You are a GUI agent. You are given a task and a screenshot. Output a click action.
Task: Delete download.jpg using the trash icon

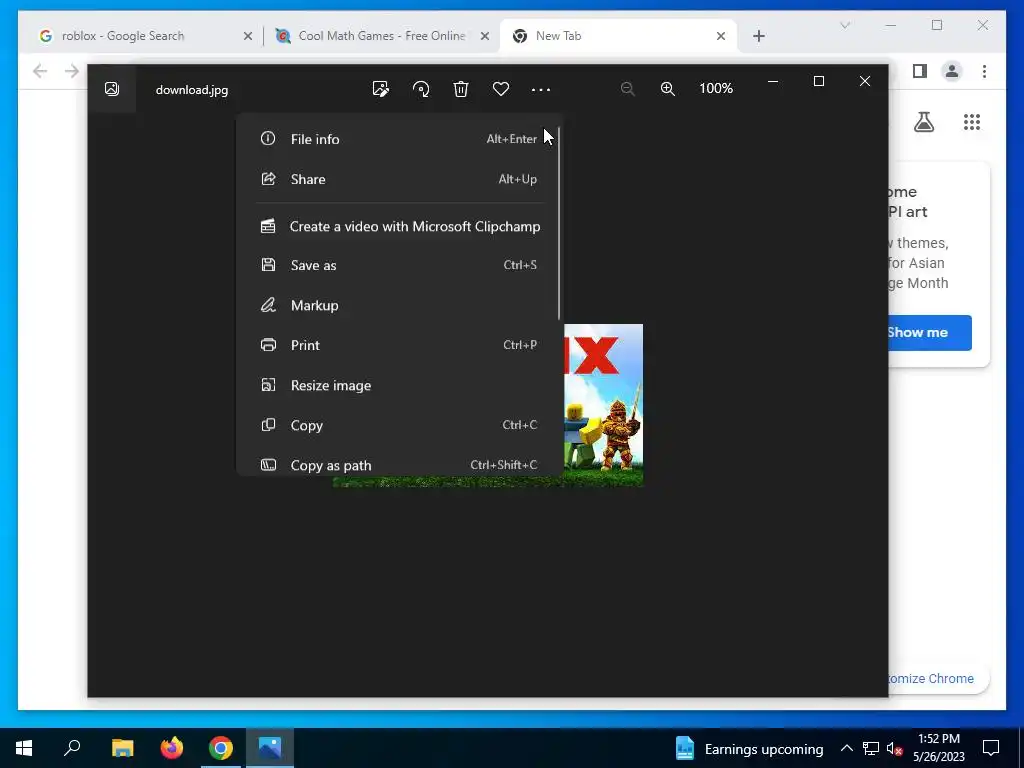tap(461, 89)
